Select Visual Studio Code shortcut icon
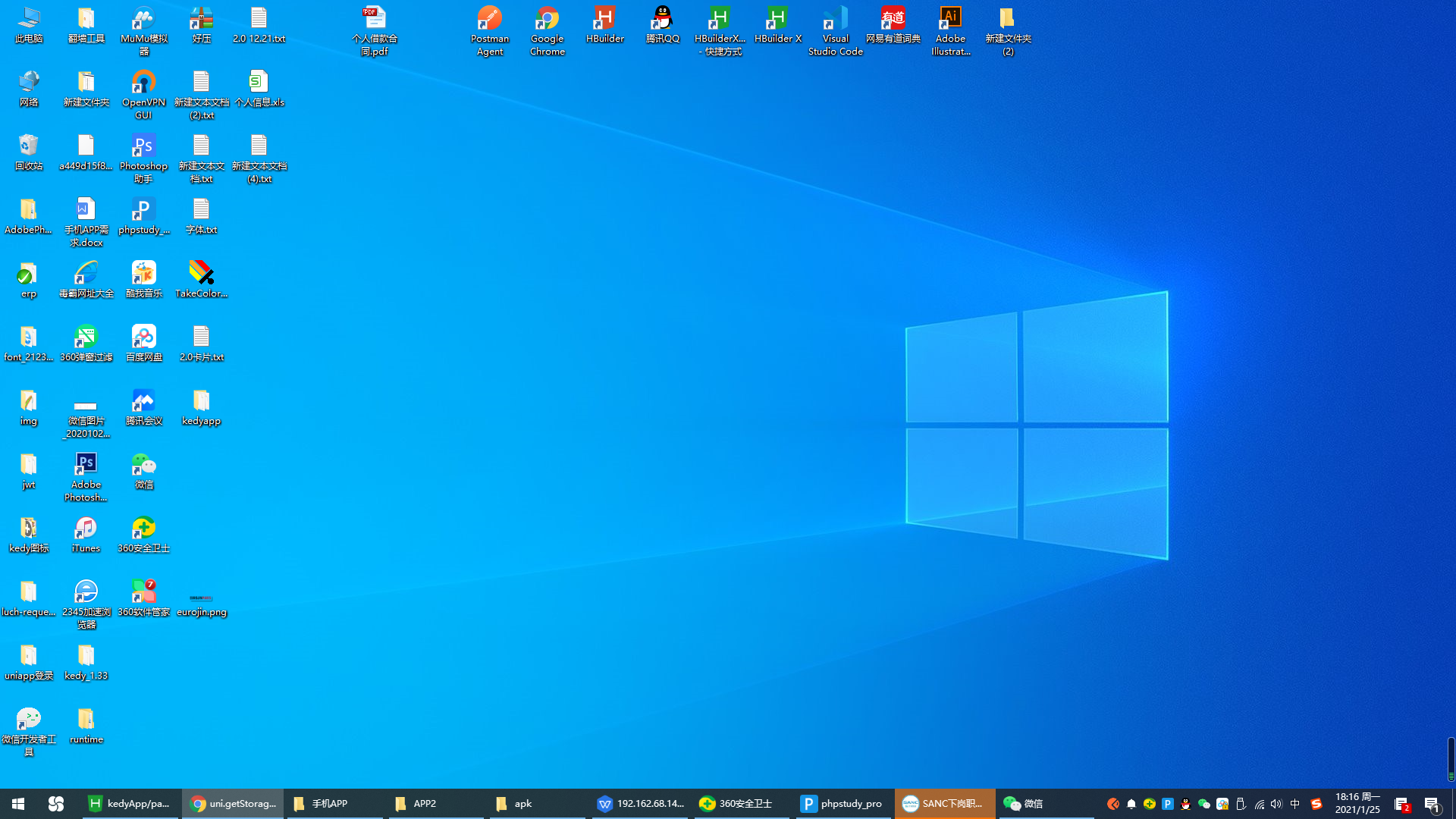This screenshot has height=819, width=1456. [x=835, y=19]
